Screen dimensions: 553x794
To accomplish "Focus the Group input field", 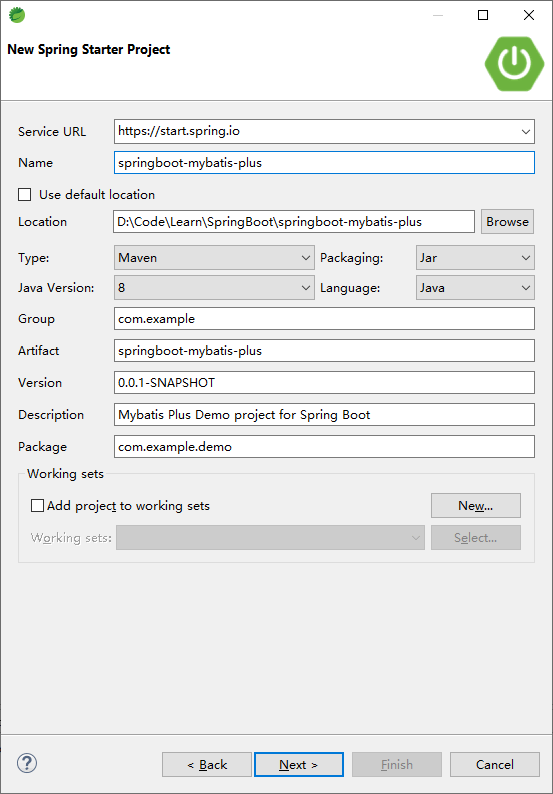I will coord(324,319).
